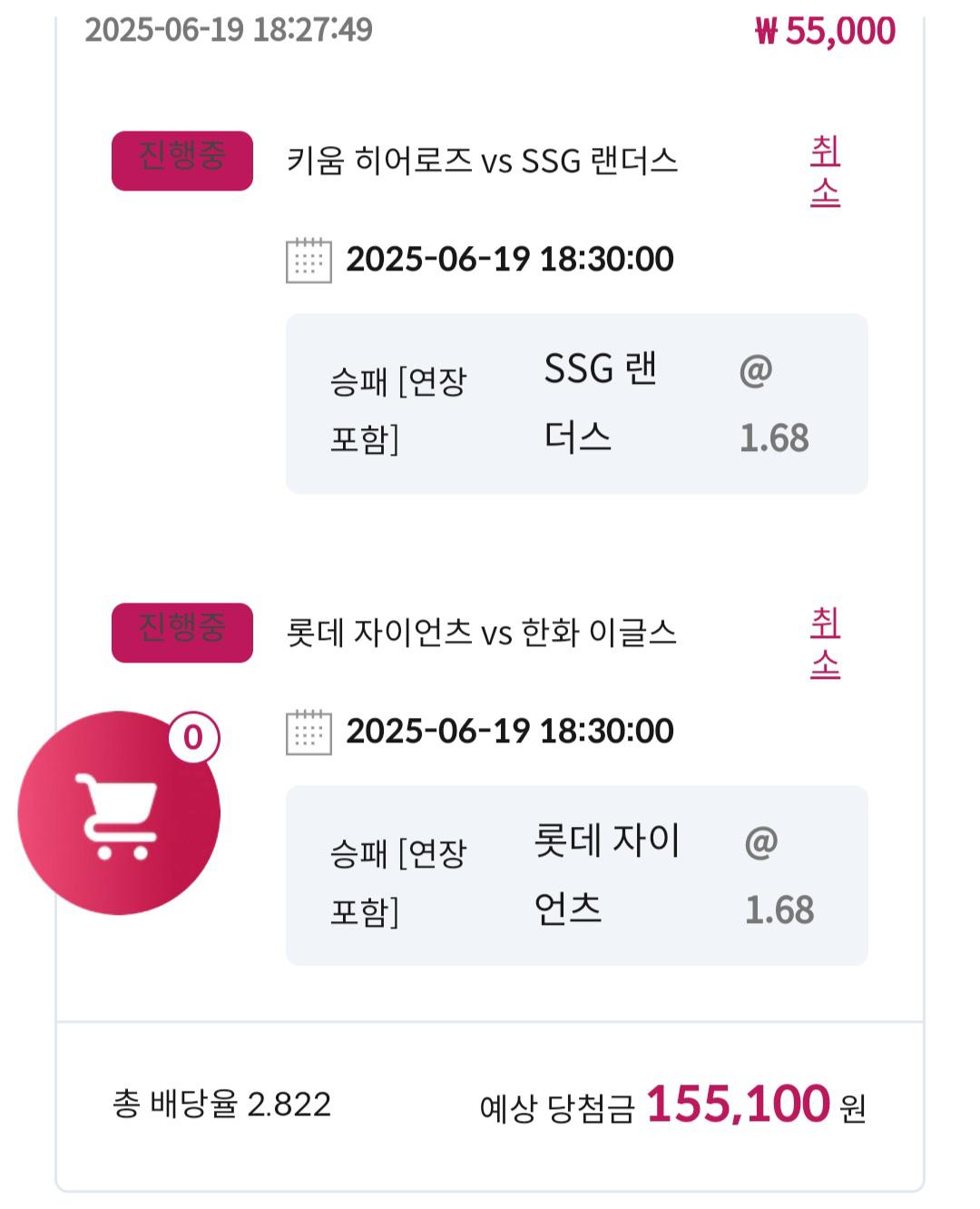Click the 진행중 badge for 롯데 match
980x1209 pixels.
182,633
